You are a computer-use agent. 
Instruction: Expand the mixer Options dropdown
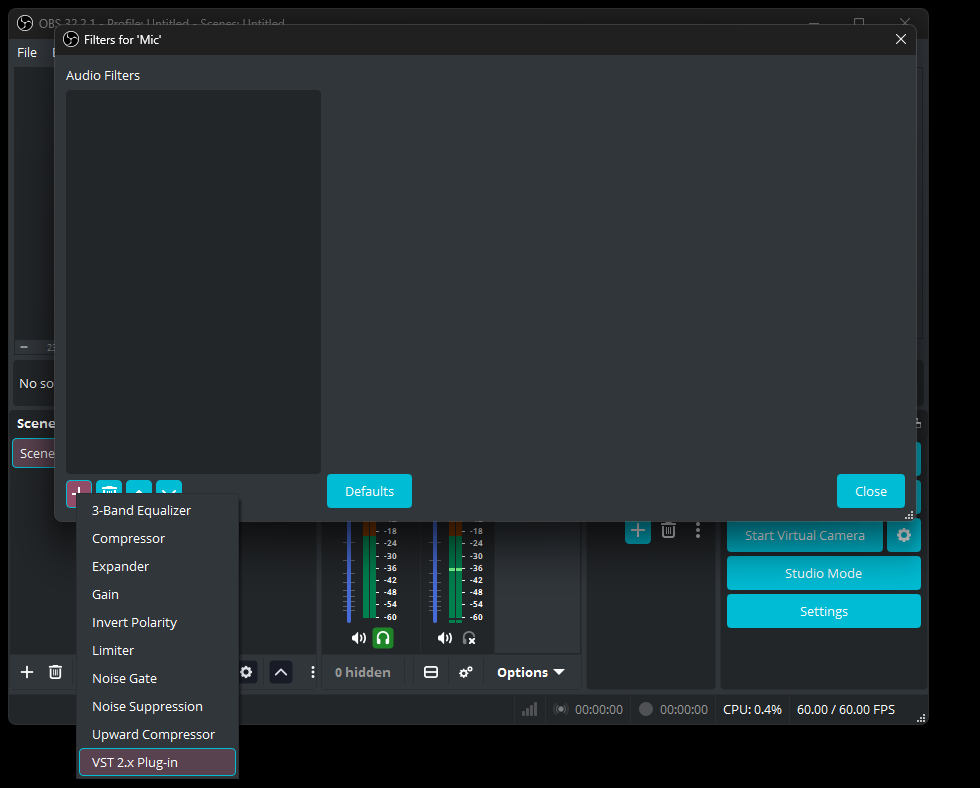click(x=531, y=672)
